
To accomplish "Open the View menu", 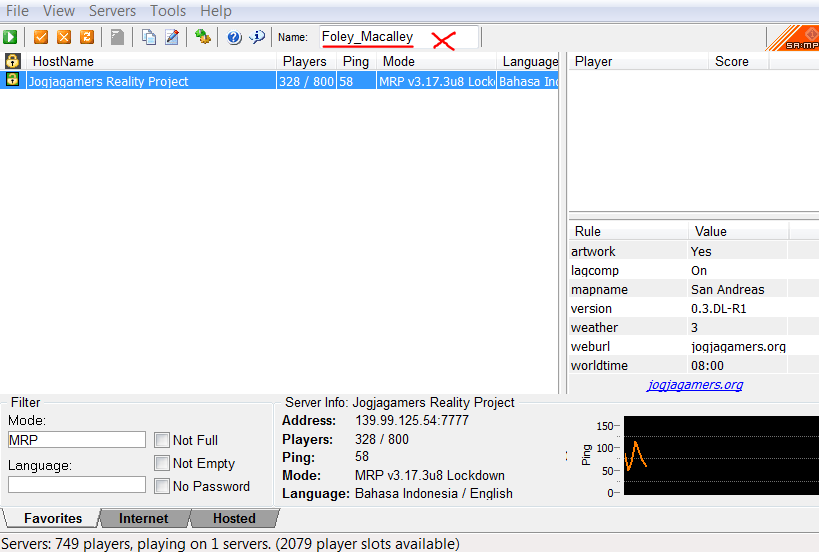I will 58,10.
